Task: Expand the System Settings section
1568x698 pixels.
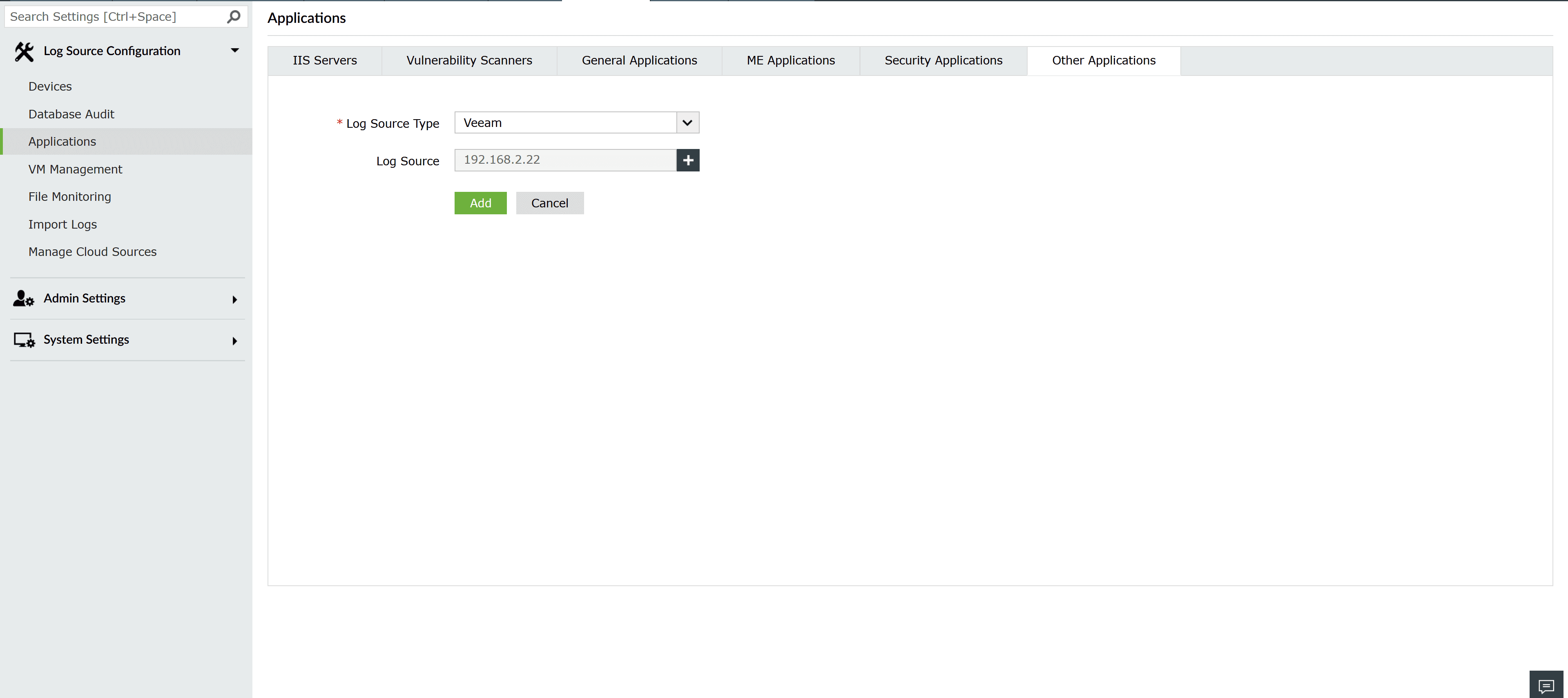Action: 235,340
